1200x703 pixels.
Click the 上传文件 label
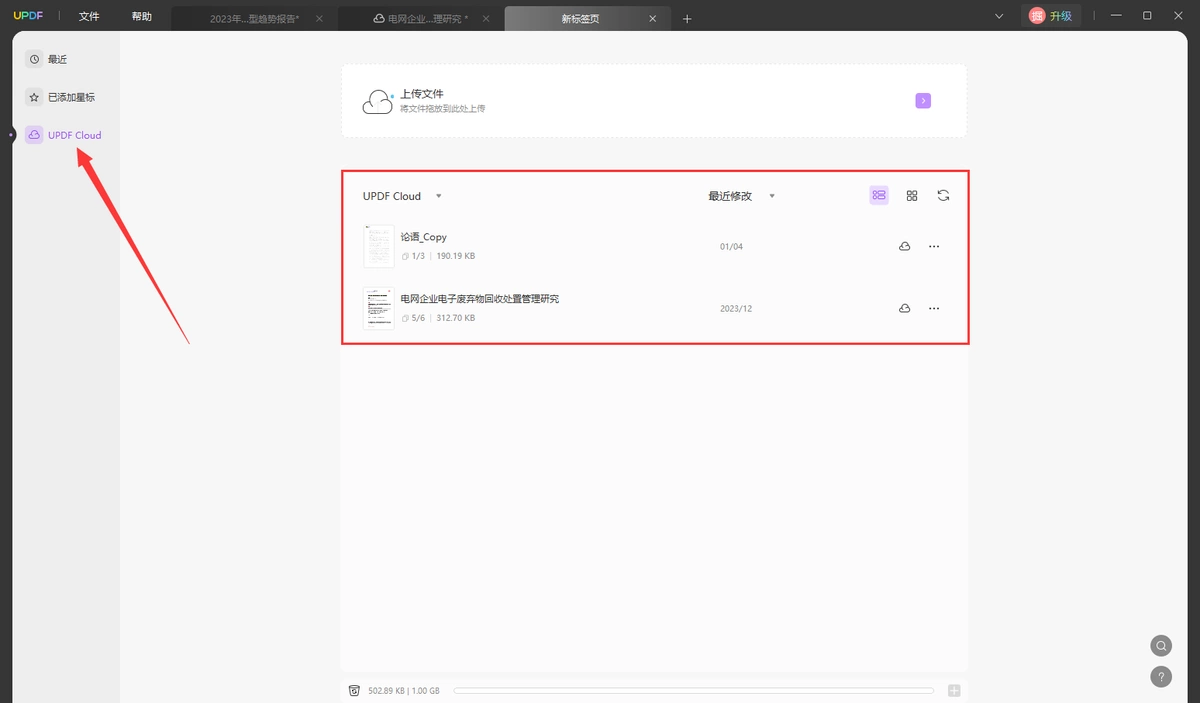[x=422, y=94]
